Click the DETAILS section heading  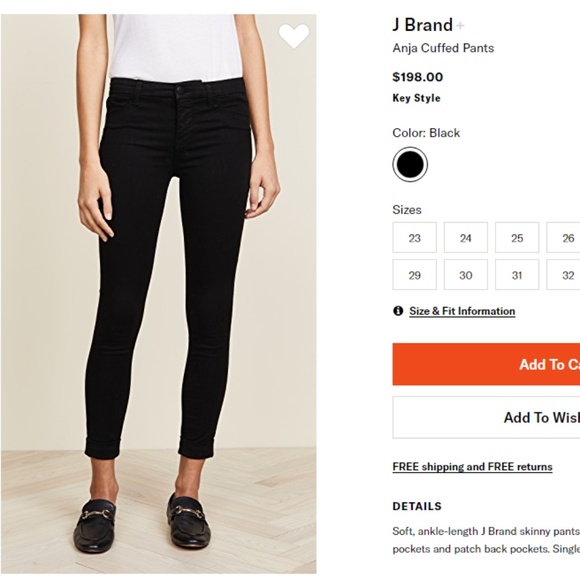pyautogui.click(x=417, y=506)
